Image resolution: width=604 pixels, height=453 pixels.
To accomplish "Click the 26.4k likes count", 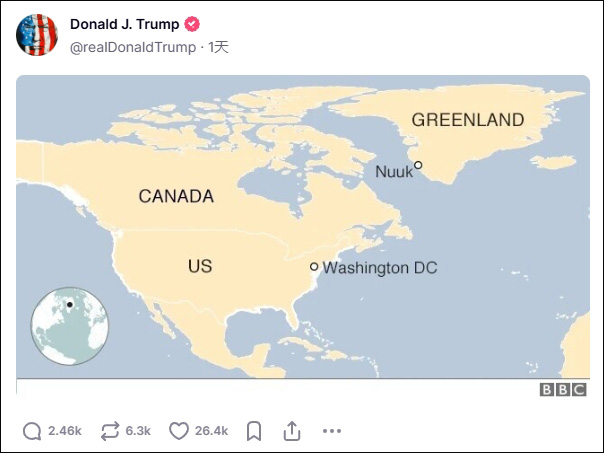I will (211, 431).
